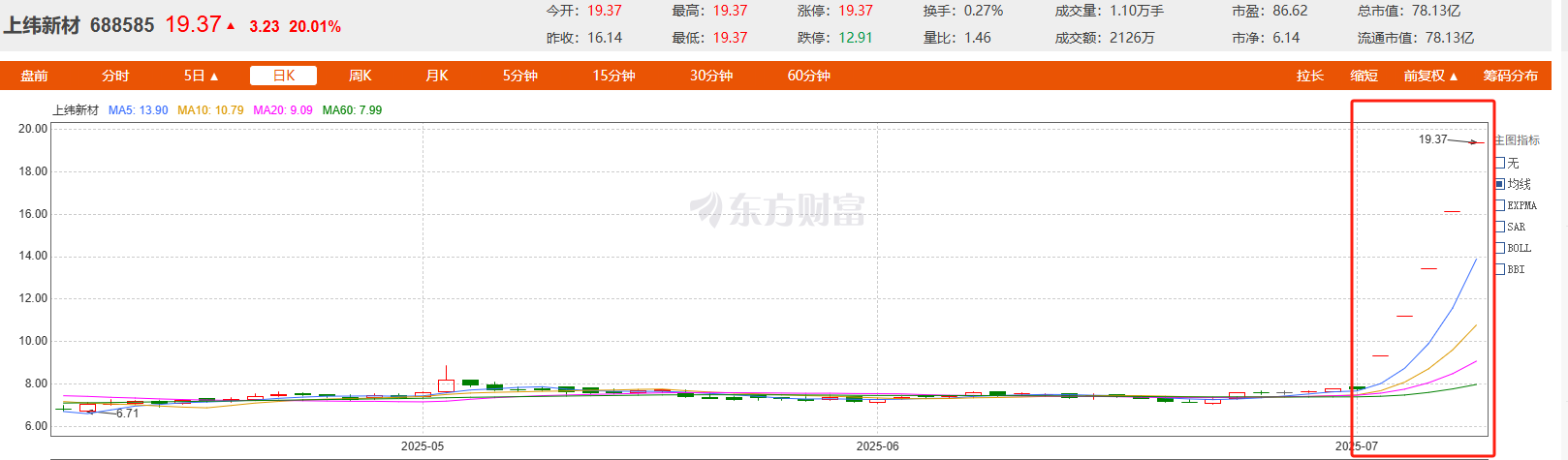Image resolution: width=1568 pixels, height=460 pixels.
Task: Click the 2025-05 date axis label
Action: tap(423, 446)
